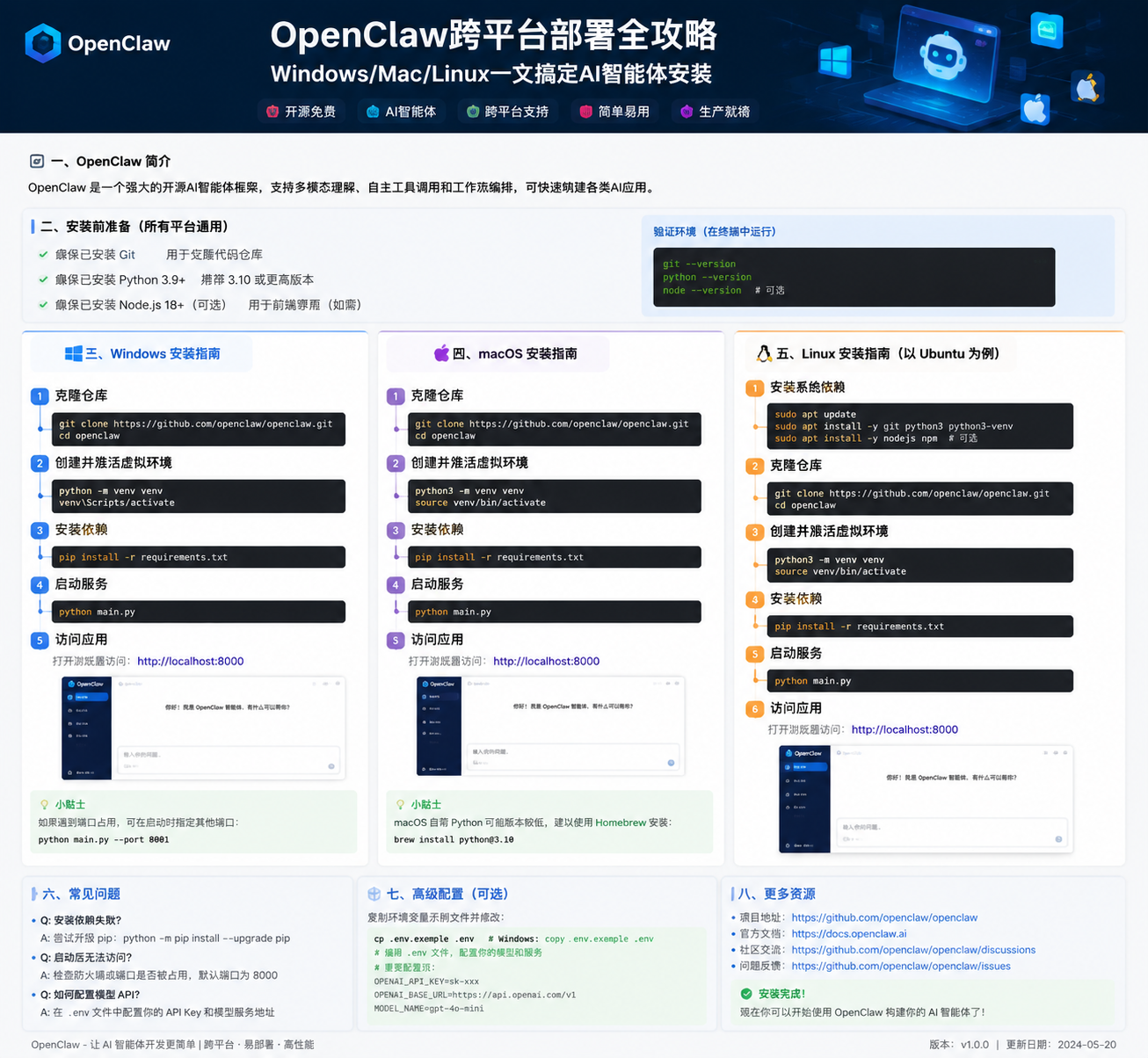Click the 'Q: 如何配置模型 API?' question
This screenshot has height=1058, width=1148.
click(91, 995)
